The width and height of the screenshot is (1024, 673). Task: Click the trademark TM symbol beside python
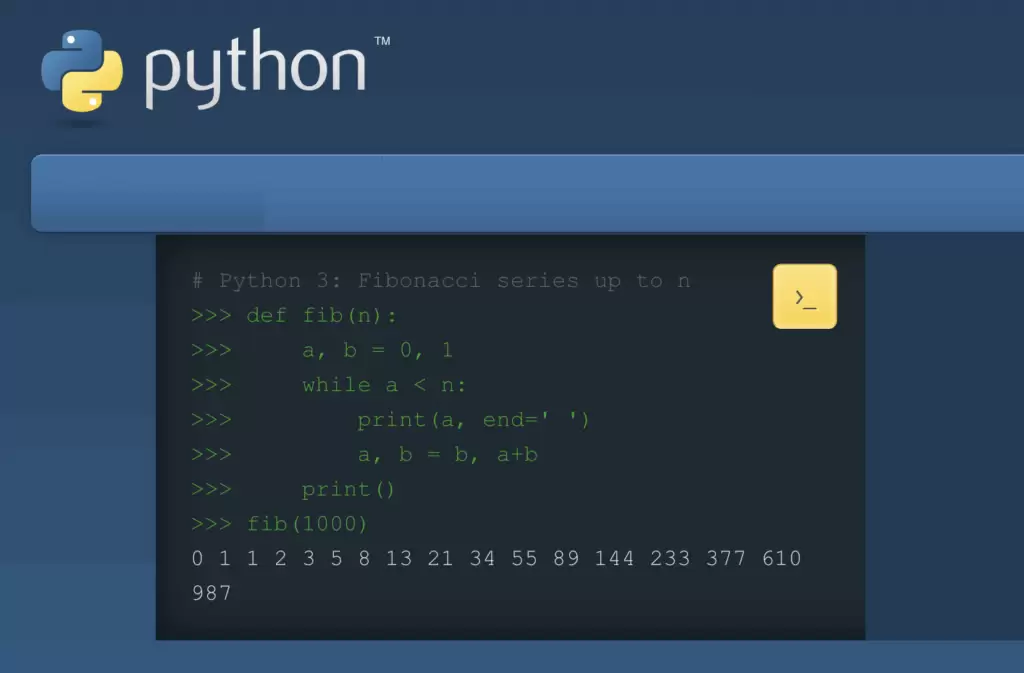382,41
